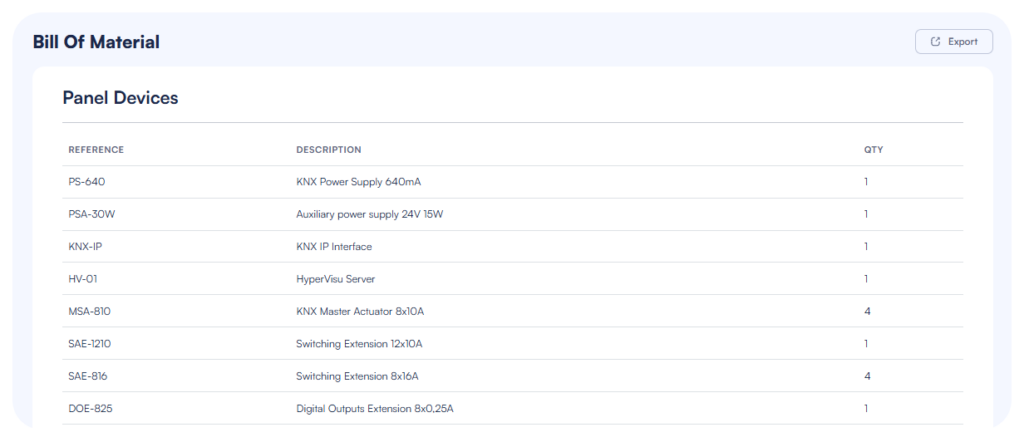This screenshot has height=442, width=1024.
Task: Select the SAE-1210 reference
Action: [90, 344]
